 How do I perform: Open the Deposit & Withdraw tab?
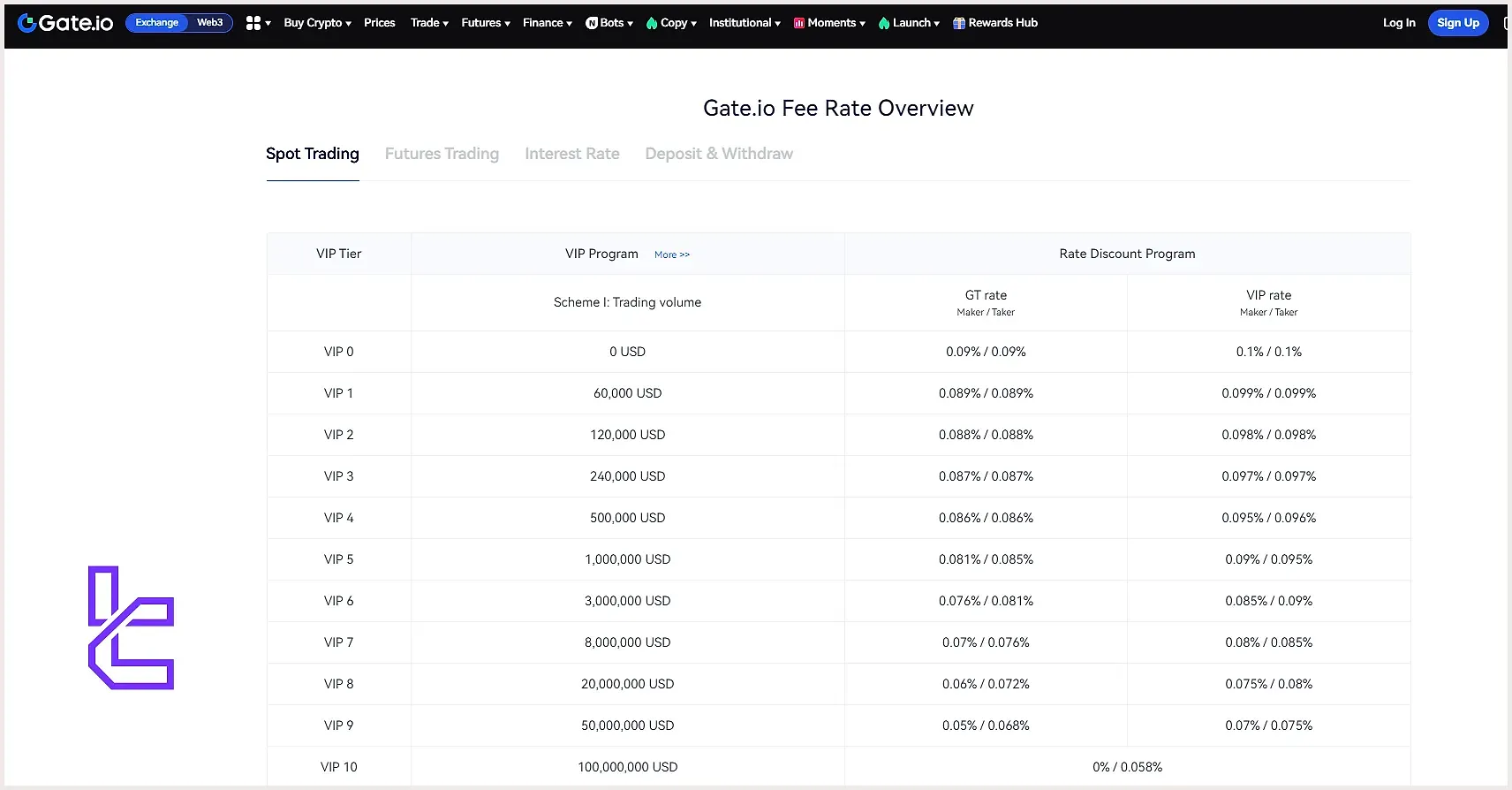[719, 154]
